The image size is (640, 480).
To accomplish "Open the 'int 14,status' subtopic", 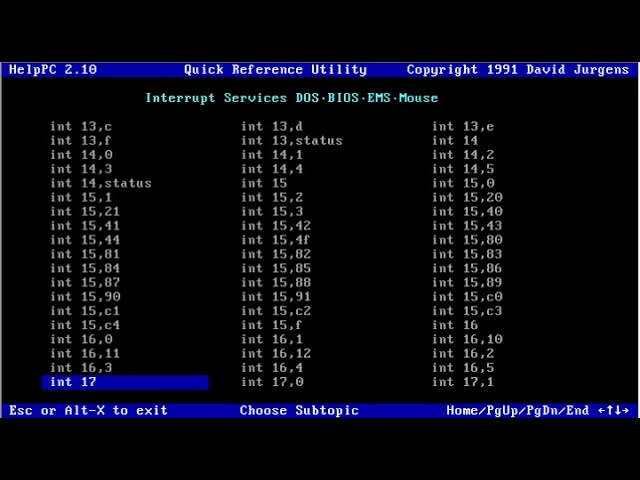I will [x=101, y=183].
